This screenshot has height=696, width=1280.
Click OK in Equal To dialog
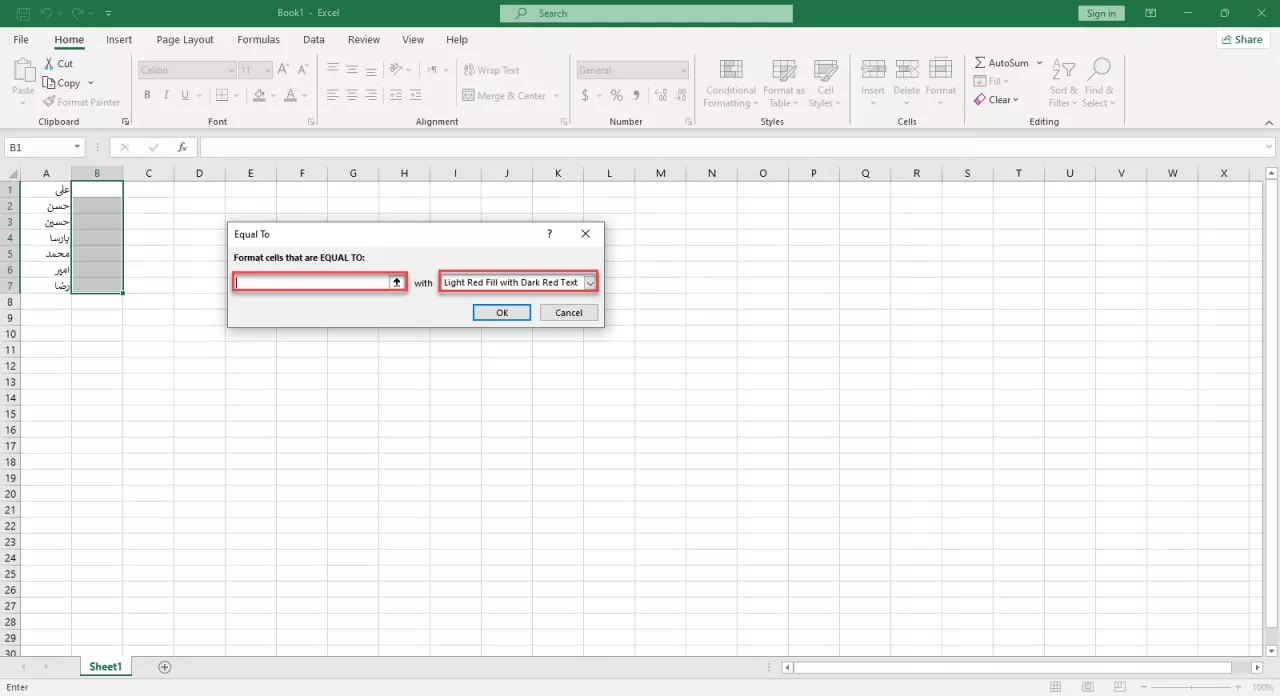pos(502,312)
